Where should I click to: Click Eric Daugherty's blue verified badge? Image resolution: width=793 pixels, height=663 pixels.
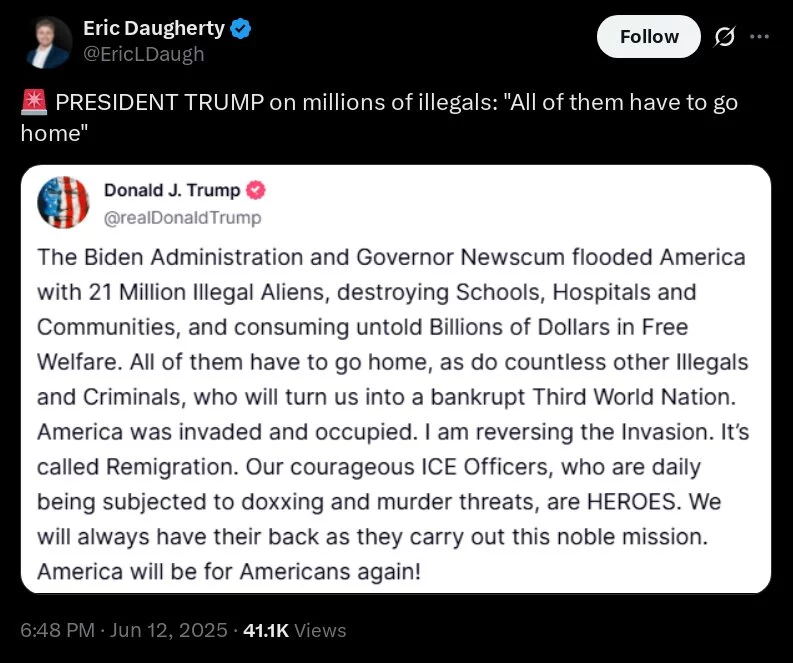point(241,28)
